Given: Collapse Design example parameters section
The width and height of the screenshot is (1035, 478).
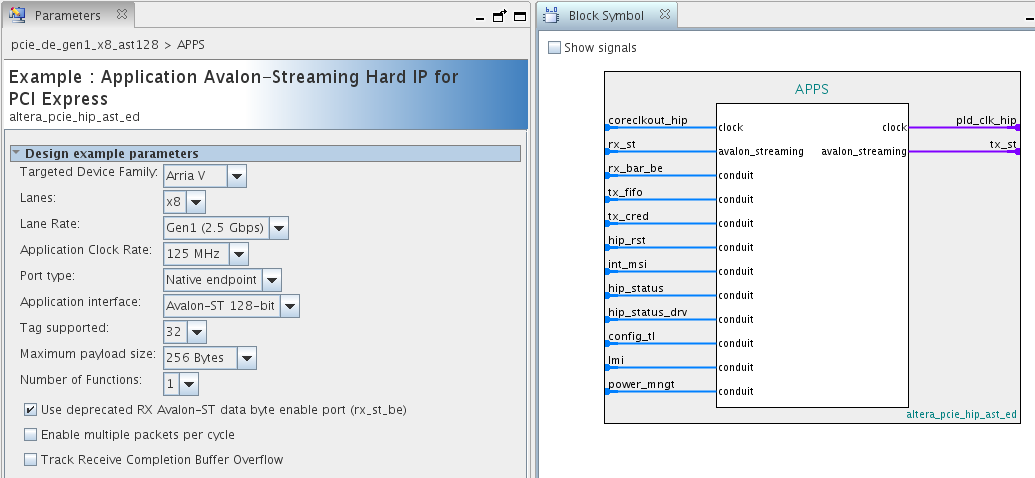Looking at the screenshot, I should 17,153.
